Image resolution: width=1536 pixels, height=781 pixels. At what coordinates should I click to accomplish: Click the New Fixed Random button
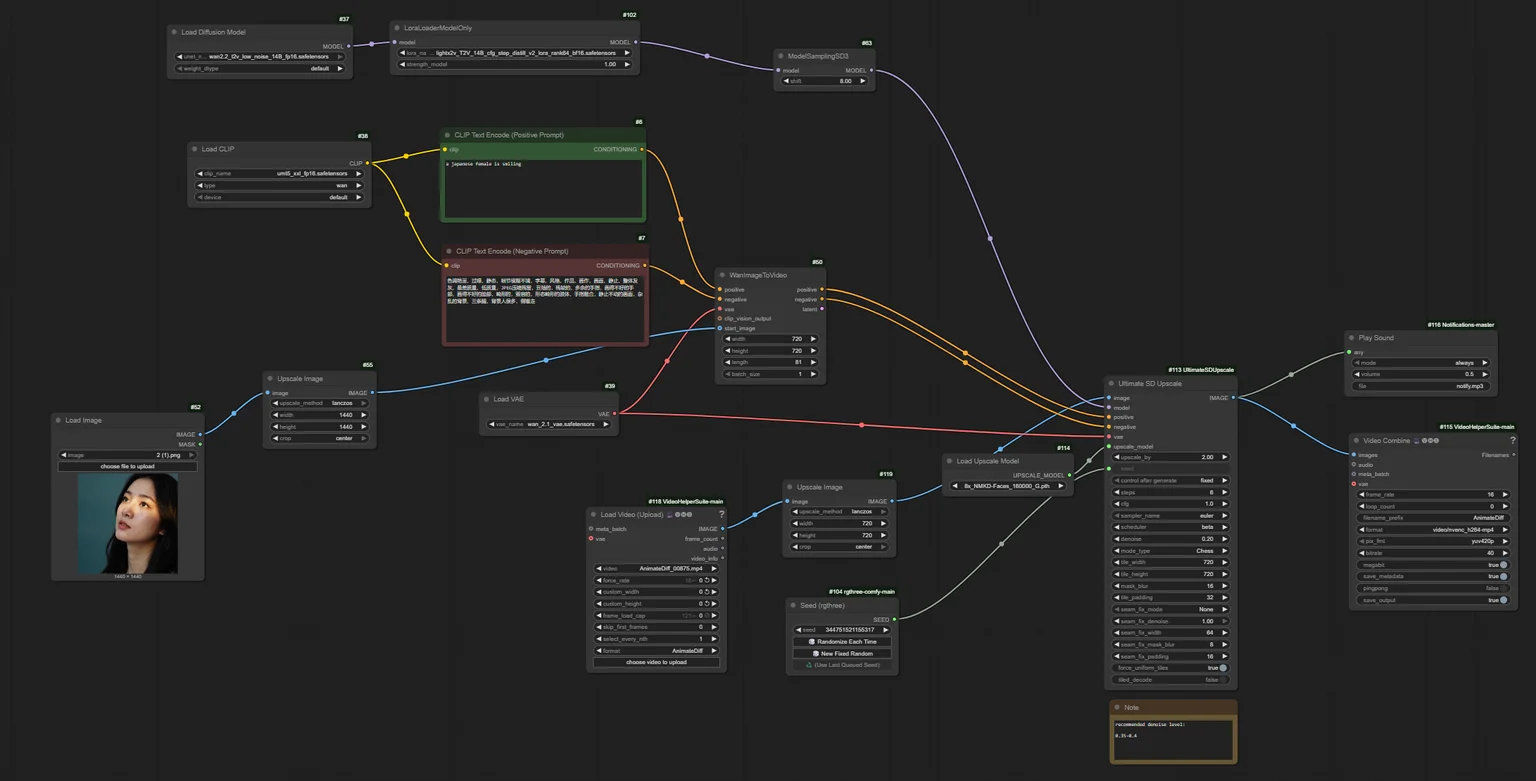click(x=844, y=653)
